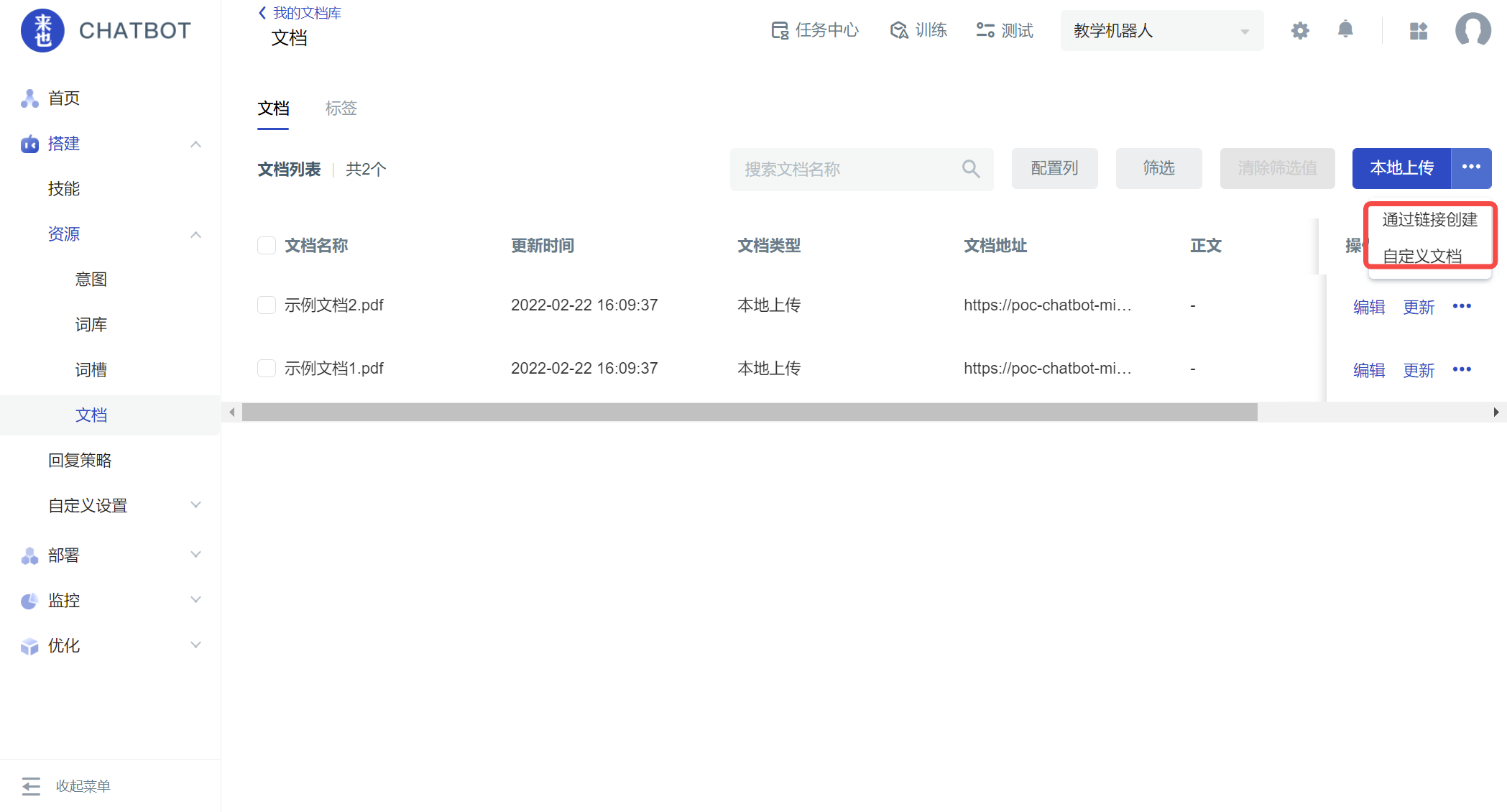Image resolution: width=1507 pixels, height=812 pixels.
Task: Click the search magnifier icon
Action: click(x=971, y=169)
